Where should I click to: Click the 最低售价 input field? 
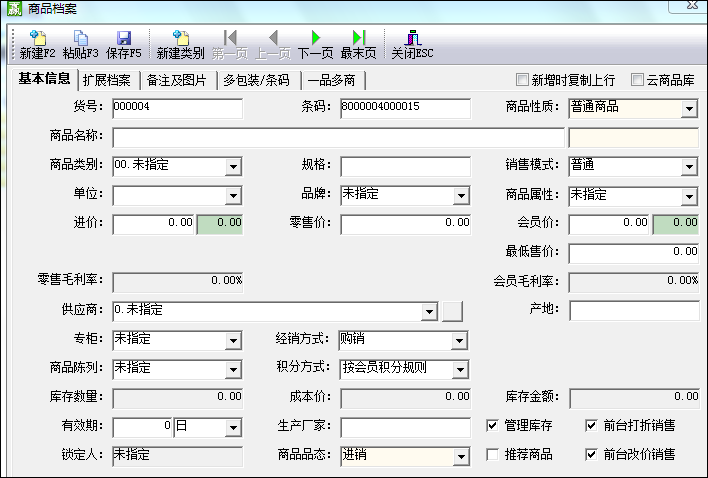click(633, 253)
